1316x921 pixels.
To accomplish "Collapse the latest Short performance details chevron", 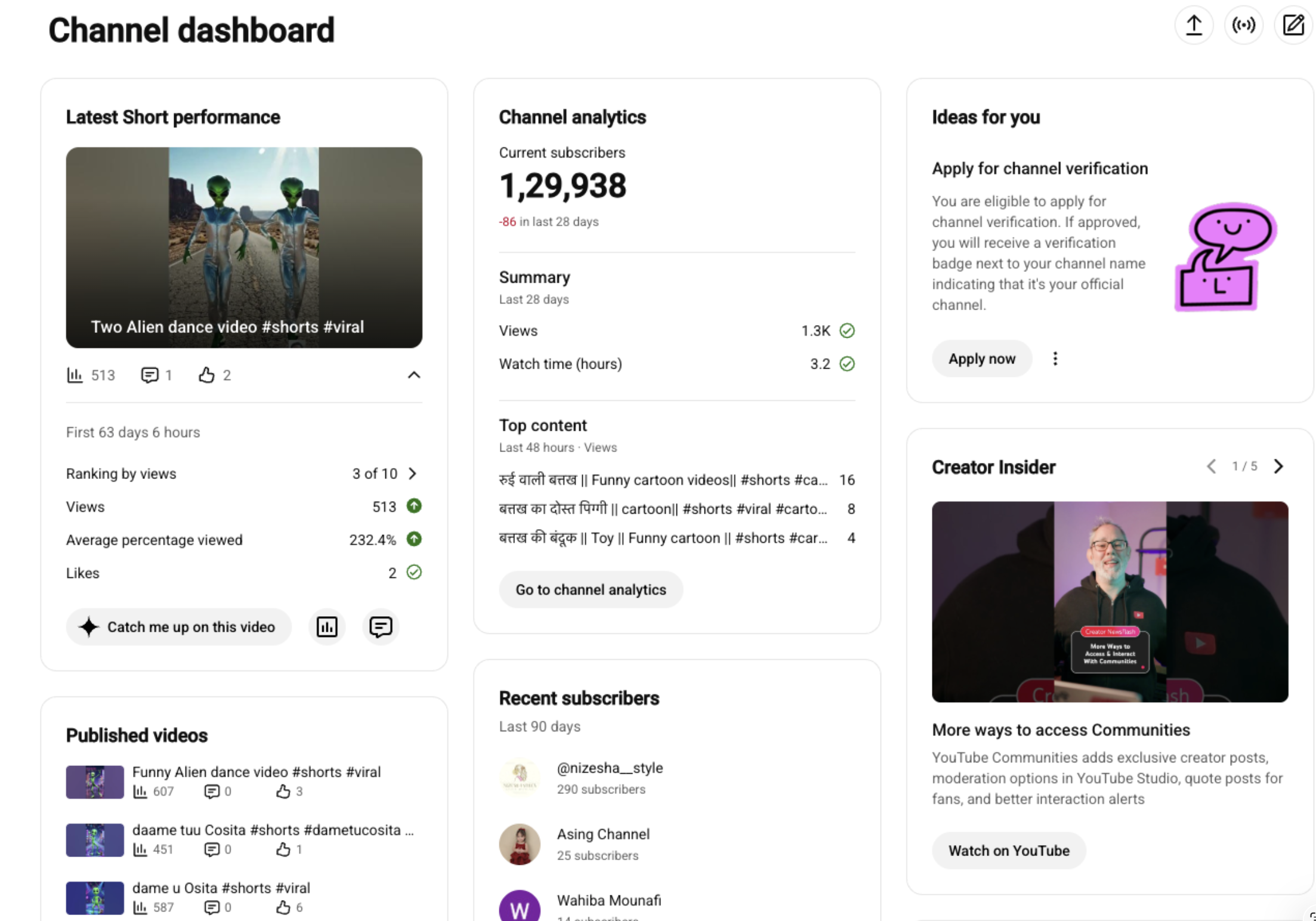I will click(413, 375).
